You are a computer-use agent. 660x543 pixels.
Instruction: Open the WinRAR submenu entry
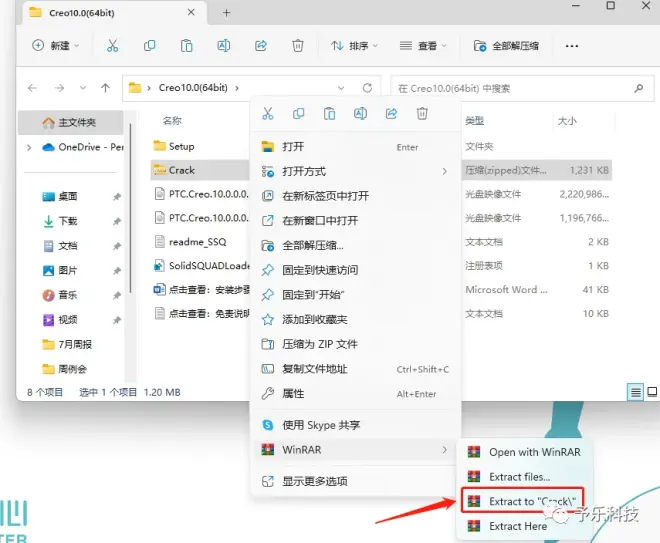point(356,450)
